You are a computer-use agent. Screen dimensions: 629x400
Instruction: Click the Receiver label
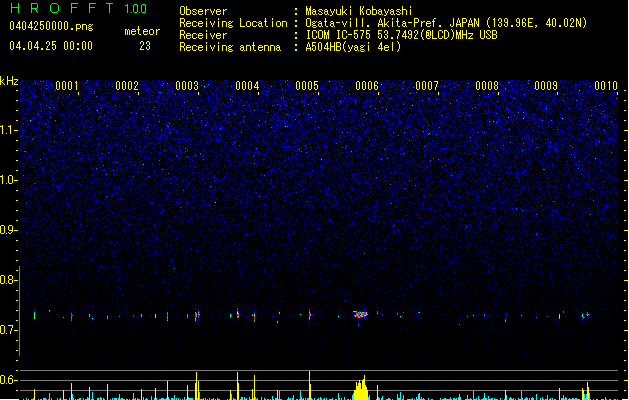pos(203,35)
